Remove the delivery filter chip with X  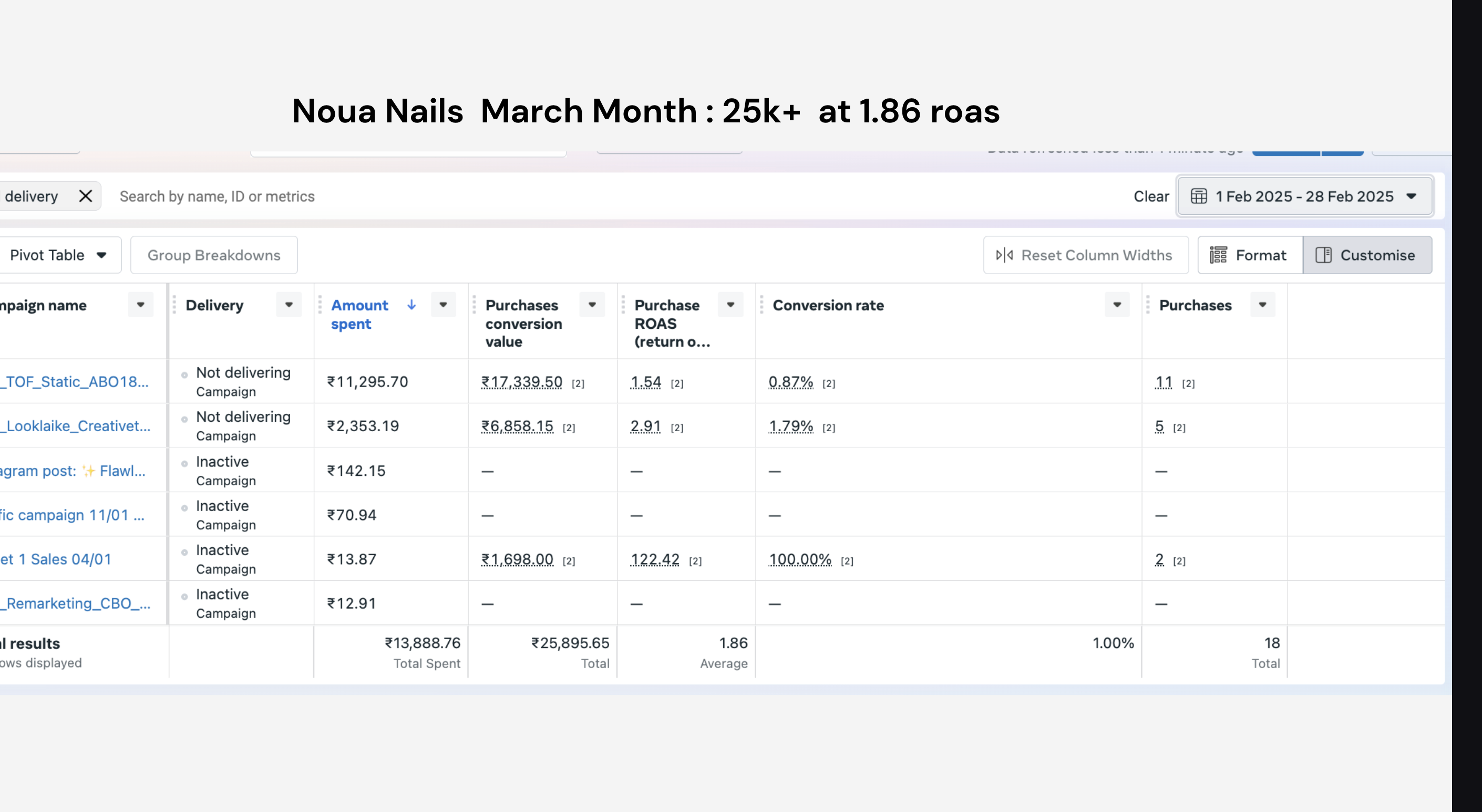pos(86,196)
